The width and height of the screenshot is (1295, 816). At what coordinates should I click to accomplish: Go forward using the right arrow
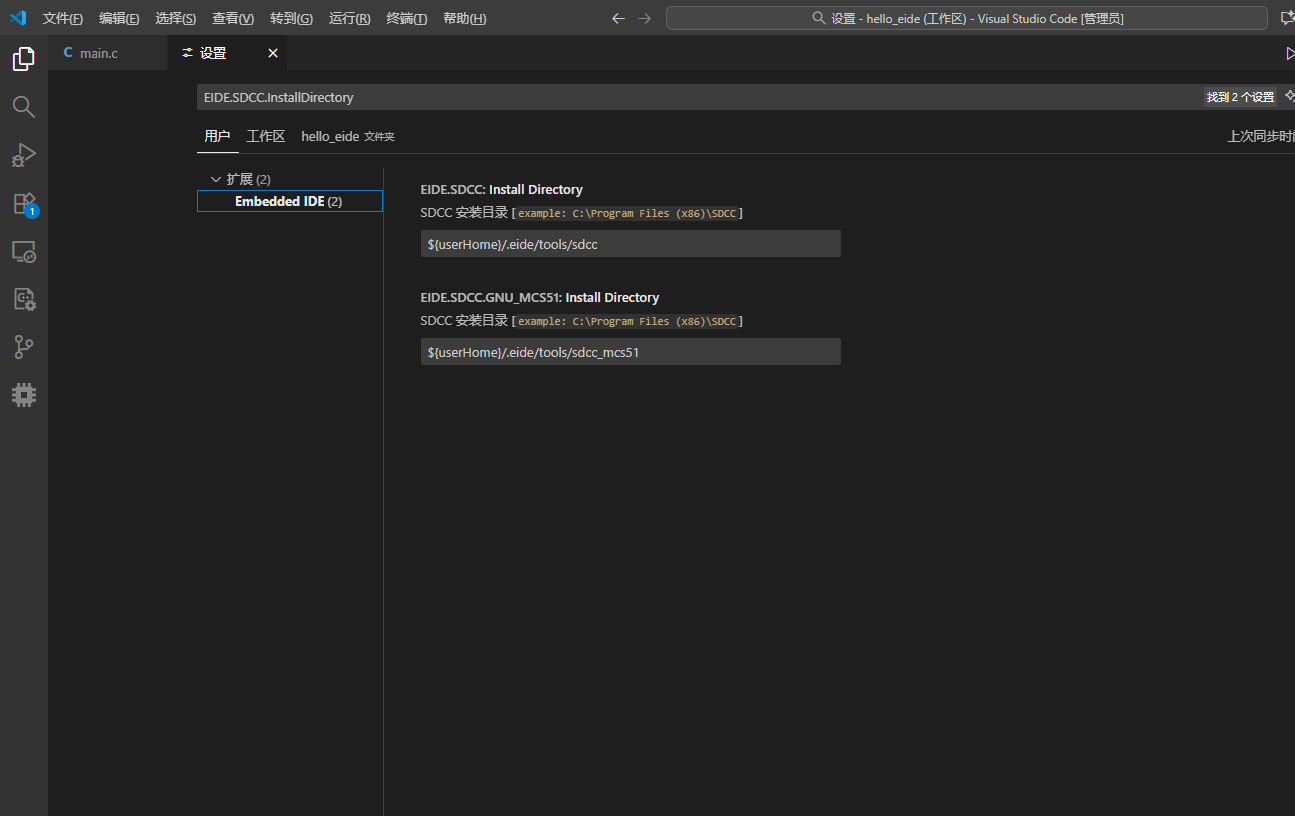tap(645, 18)
